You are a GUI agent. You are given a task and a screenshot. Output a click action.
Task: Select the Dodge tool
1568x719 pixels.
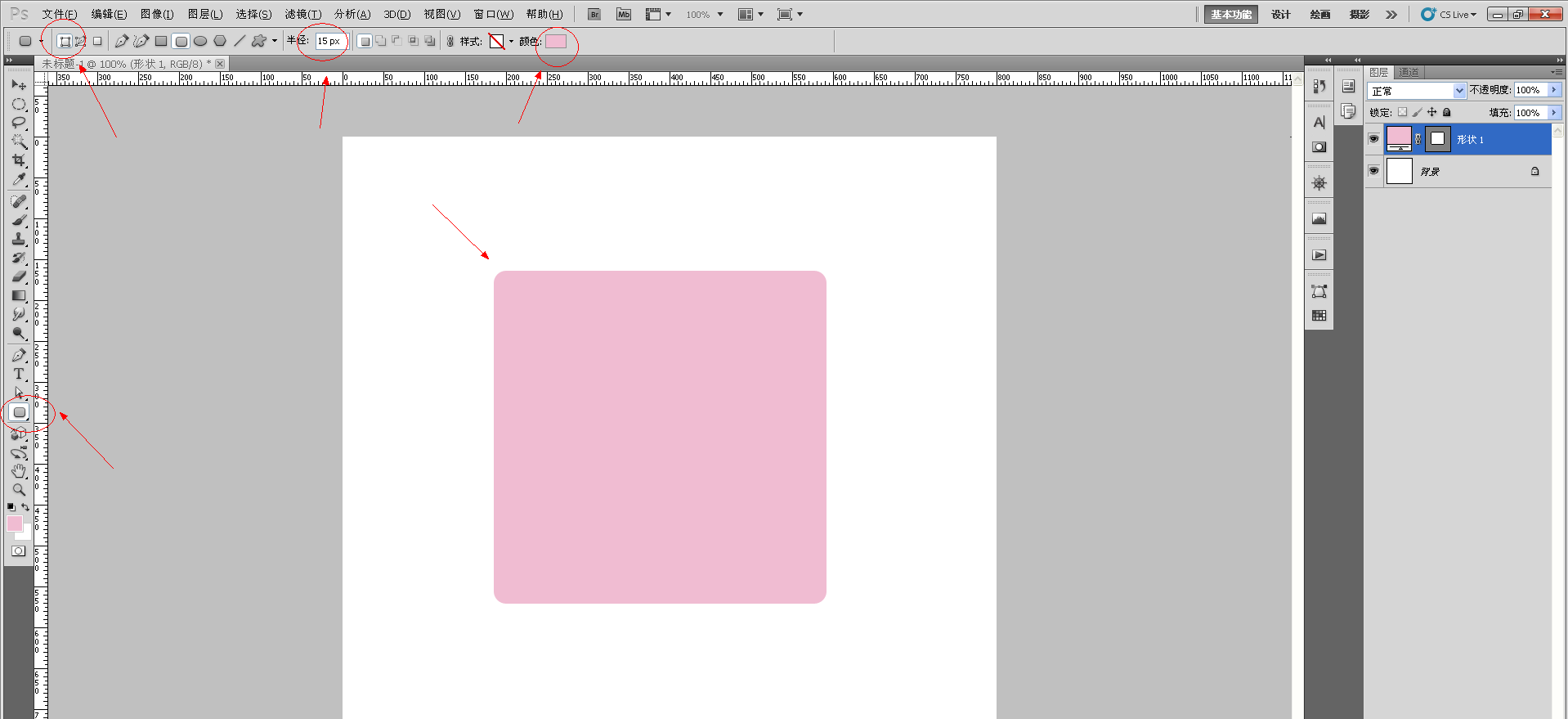point(19,333)
